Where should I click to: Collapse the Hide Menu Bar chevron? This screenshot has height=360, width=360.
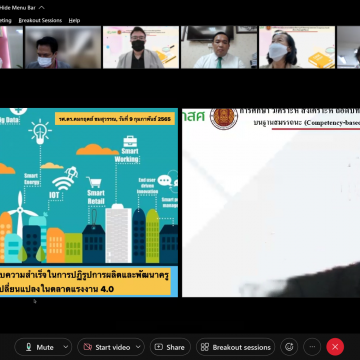42,8
